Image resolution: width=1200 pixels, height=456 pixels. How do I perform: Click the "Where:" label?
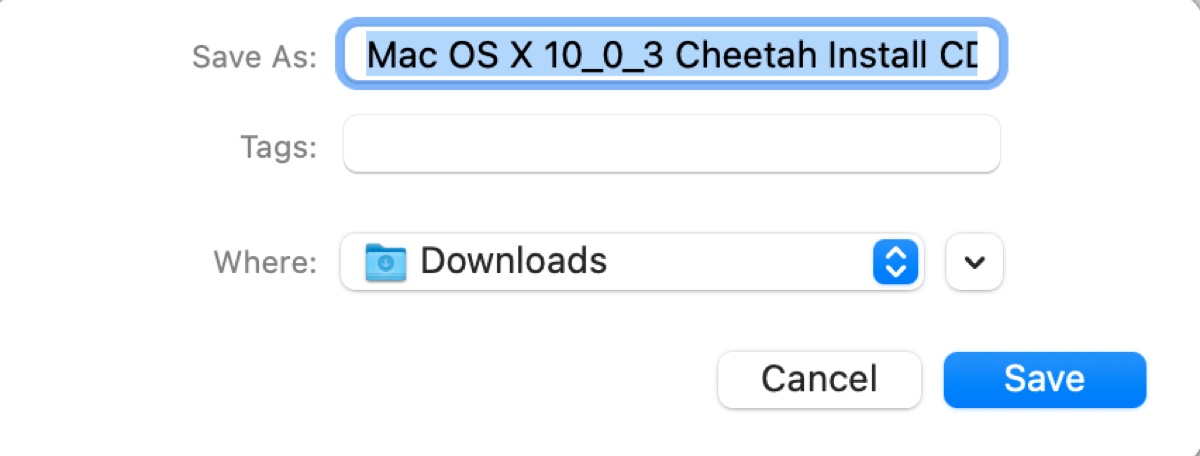(x=266, y=262)
